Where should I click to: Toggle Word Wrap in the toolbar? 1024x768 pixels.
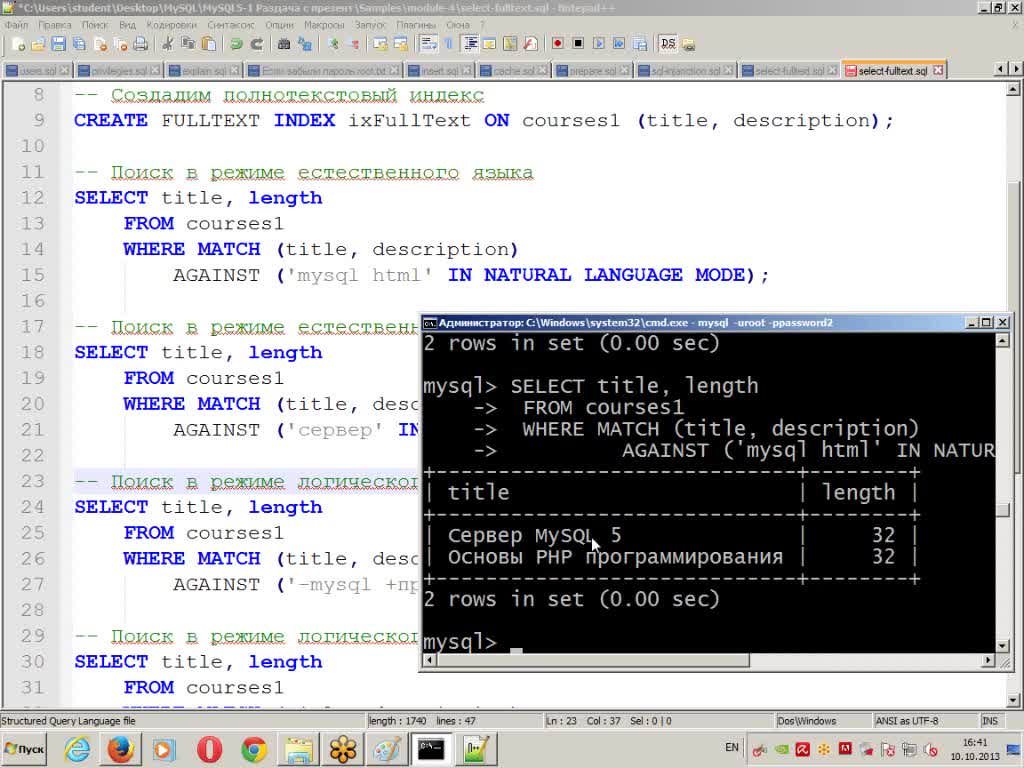[428, 44]
